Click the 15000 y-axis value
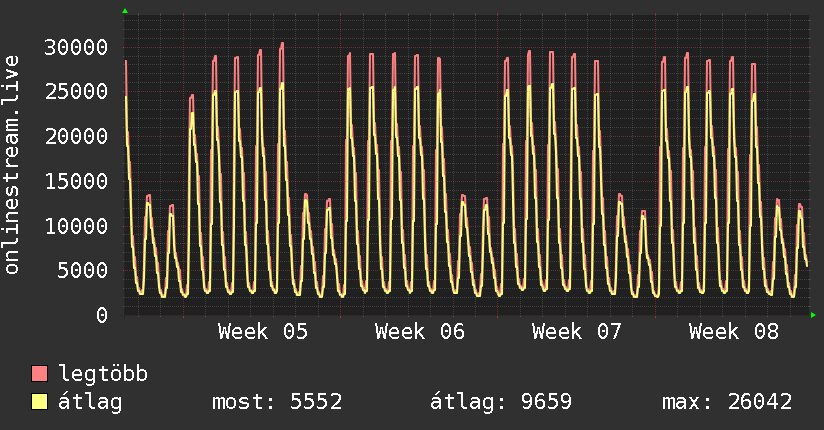This screenshot has height=430, width=824. [x=78, y=181]
